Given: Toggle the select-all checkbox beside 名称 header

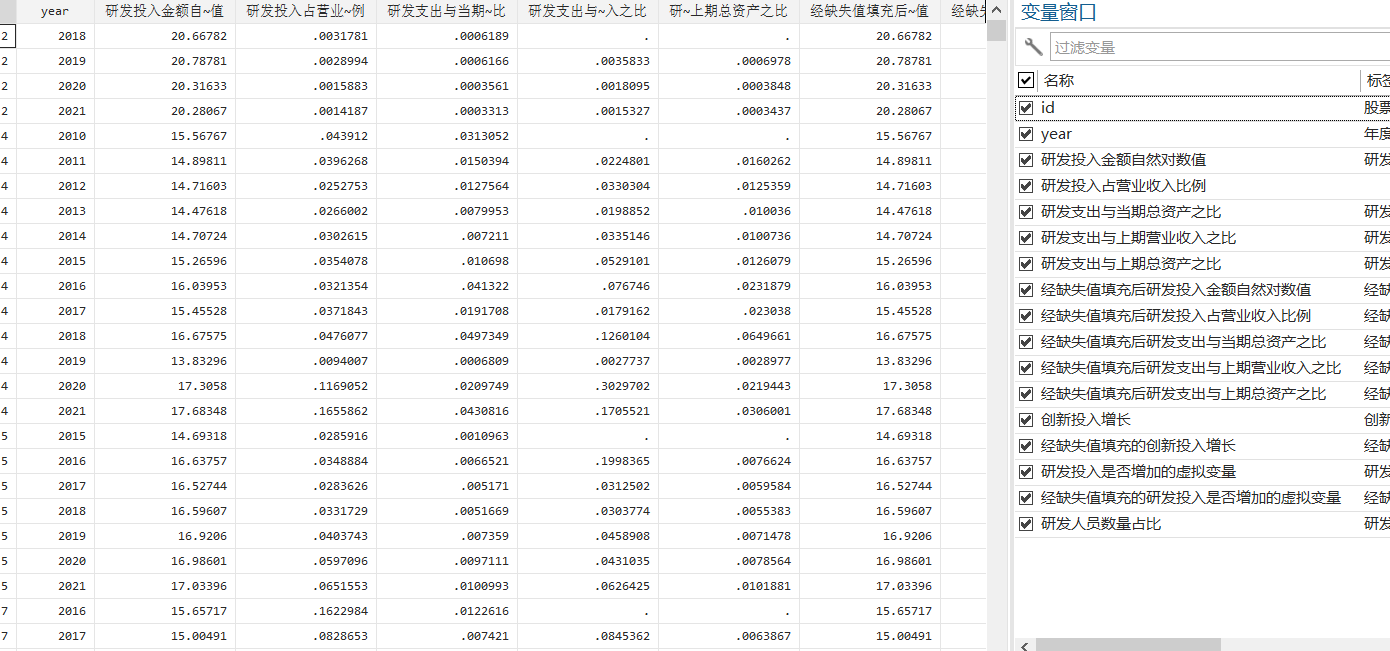Looking at the screenshot, I should point(1026,80).
